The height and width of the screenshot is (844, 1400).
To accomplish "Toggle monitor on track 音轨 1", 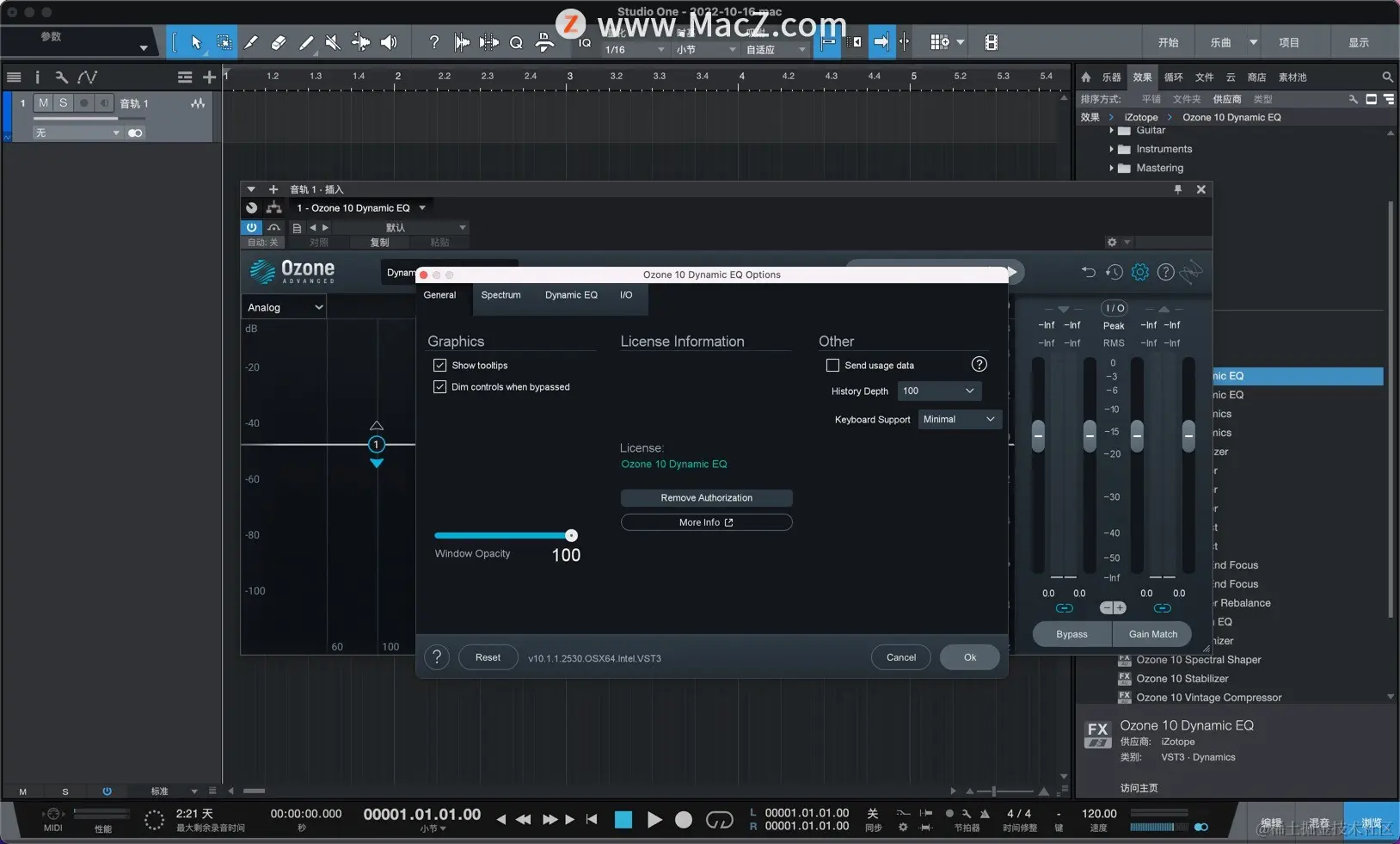I will [104, 103].
